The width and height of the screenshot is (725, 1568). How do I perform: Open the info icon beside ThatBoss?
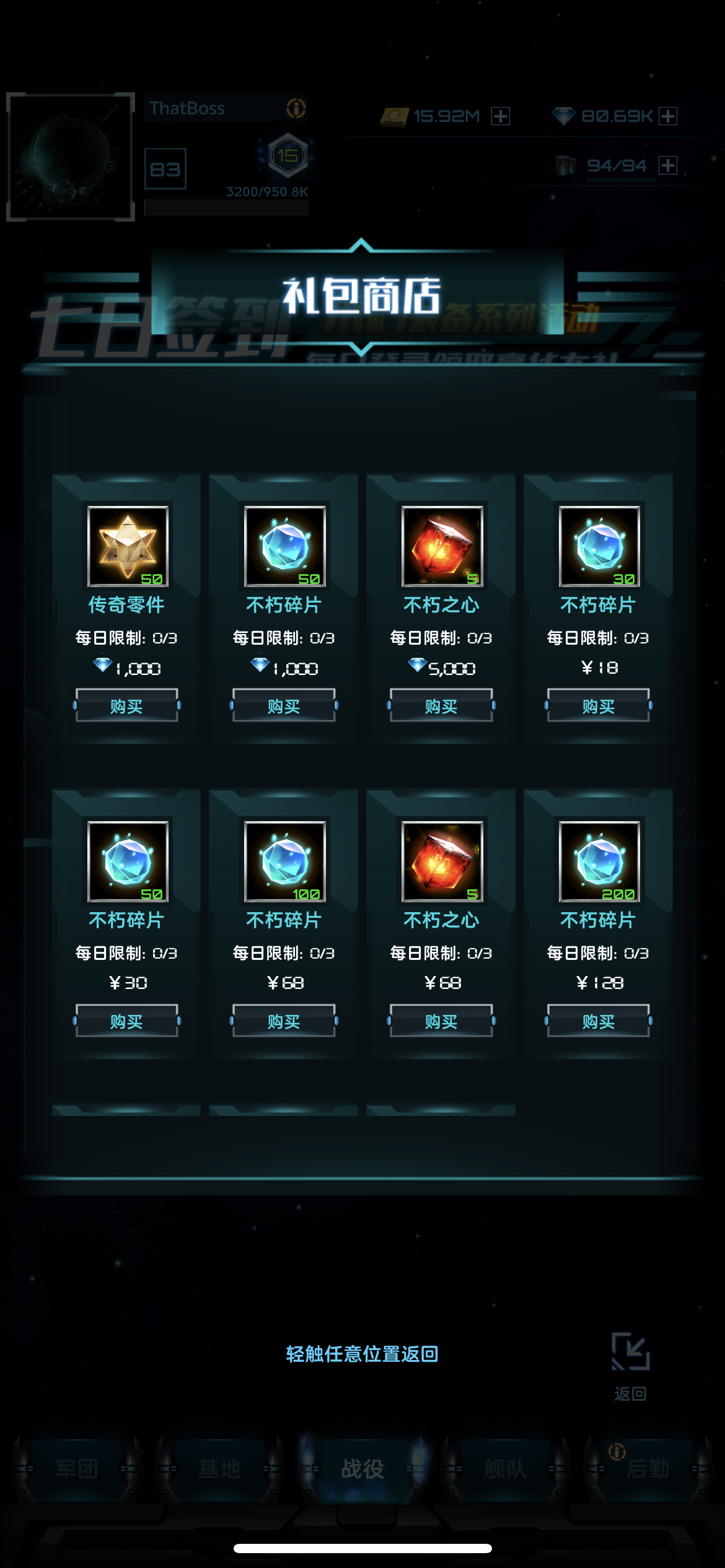pyautogui.click(x=296, y=108)
